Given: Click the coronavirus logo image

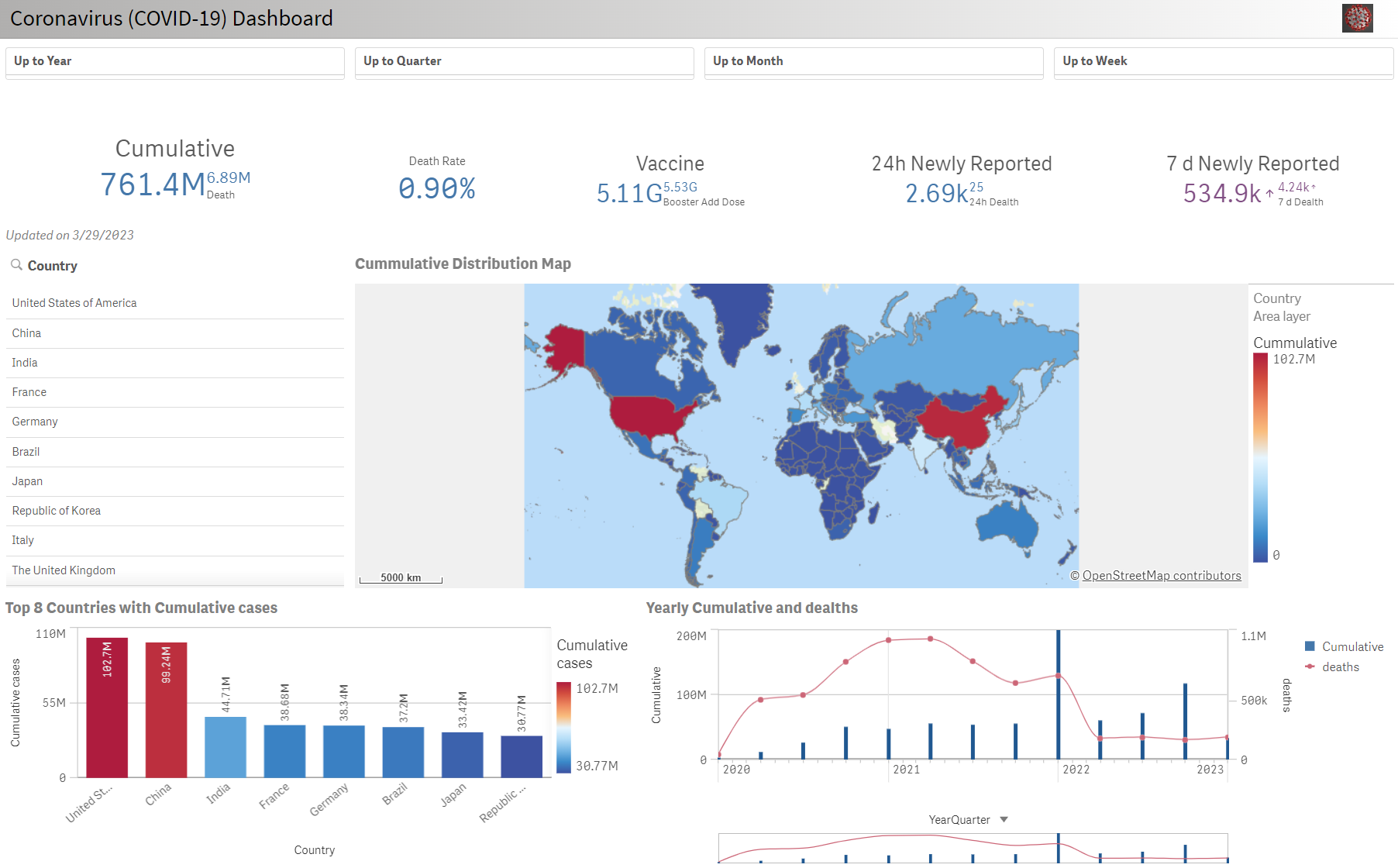Looking at the screenshot, I should [1357, 18].
